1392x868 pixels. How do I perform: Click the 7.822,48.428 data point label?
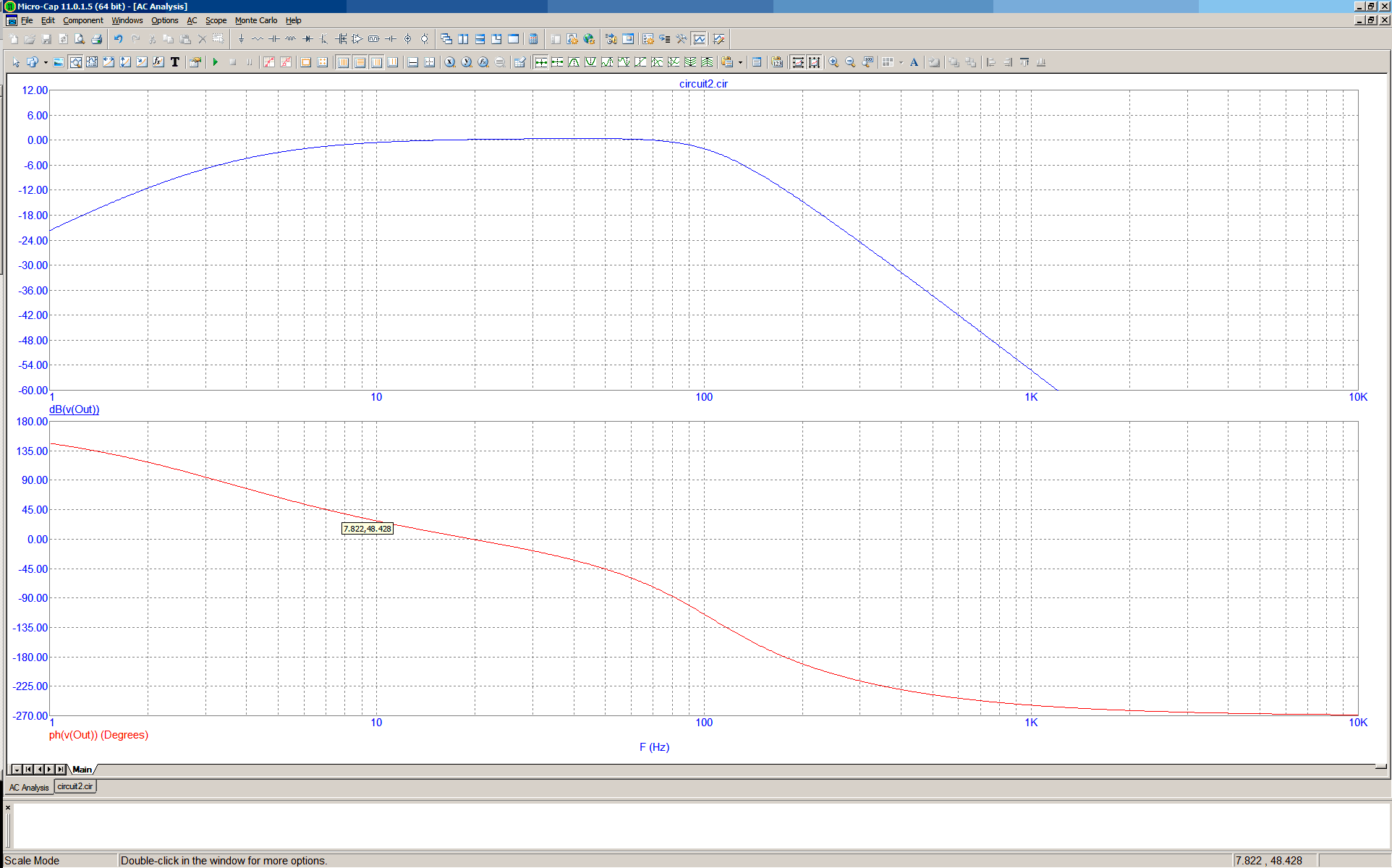coord(367,529)
